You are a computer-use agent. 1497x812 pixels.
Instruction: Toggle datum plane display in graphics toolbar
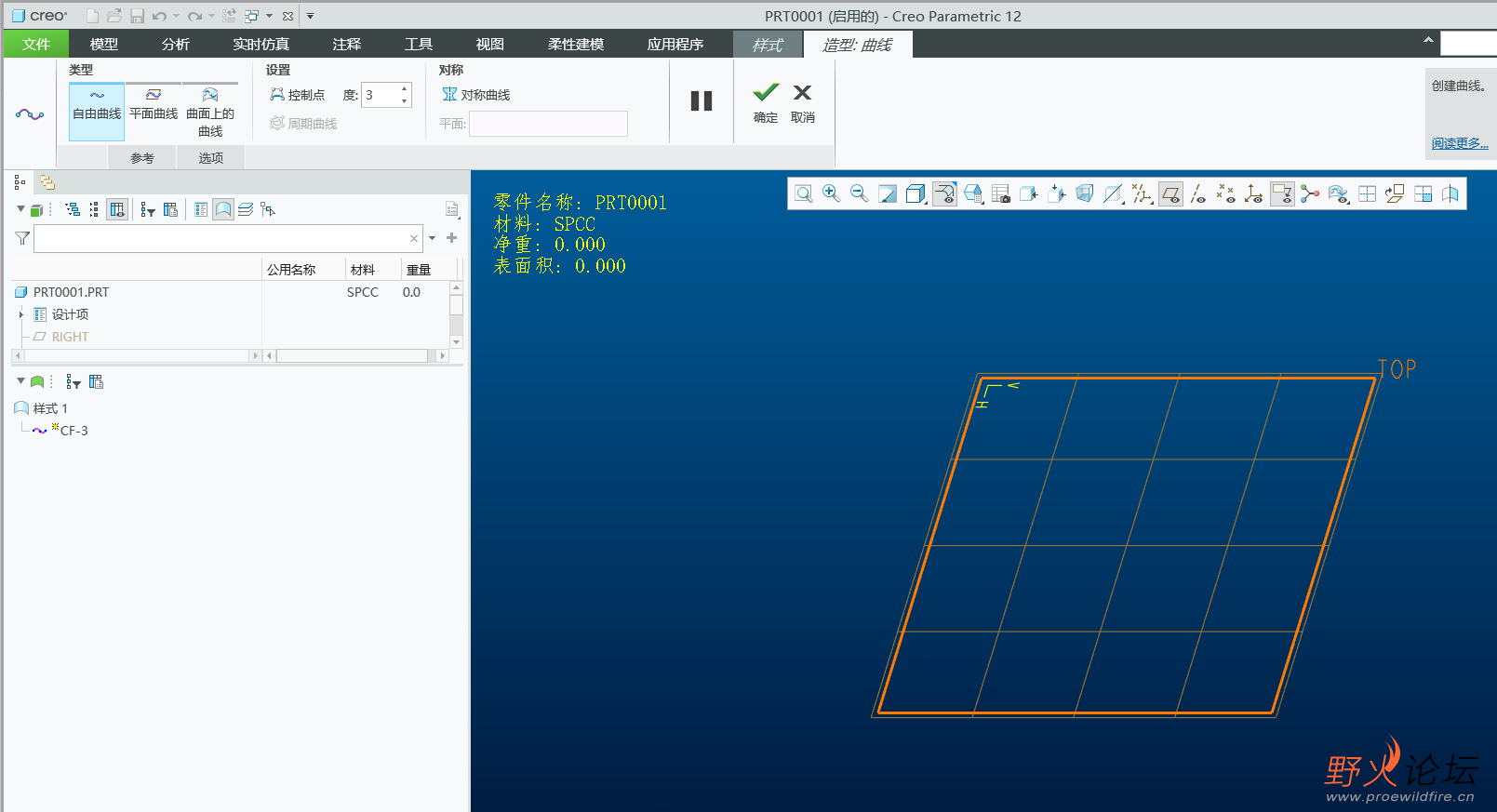pyautogui.click(x=1170, y=193)
